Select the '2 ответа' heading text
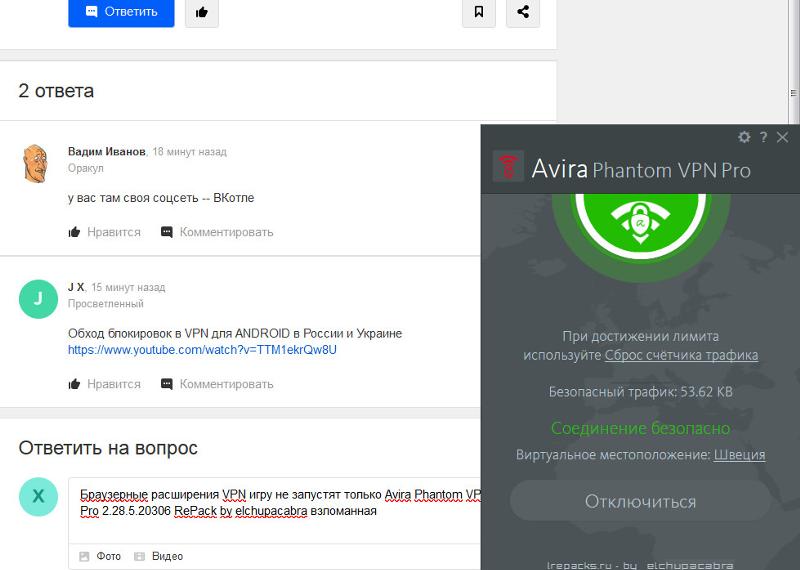 (x=56, y=91)
